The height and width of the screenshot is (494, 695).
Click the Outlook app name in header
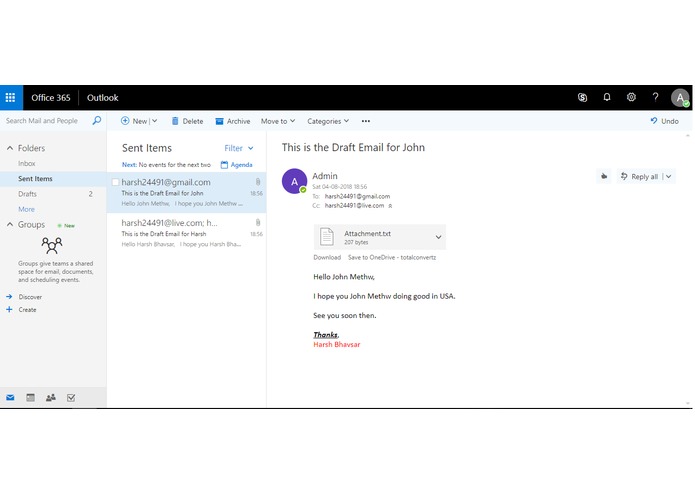[102, 97]
